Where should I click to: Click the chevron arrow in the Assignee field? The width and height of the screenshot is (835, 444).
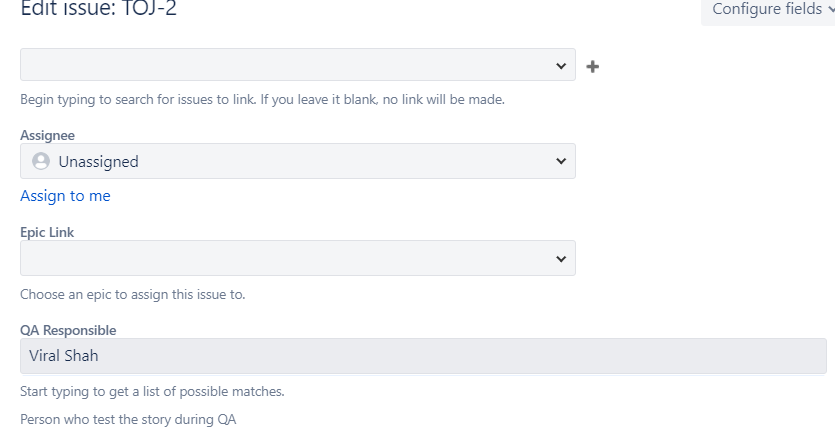[560, 161]
